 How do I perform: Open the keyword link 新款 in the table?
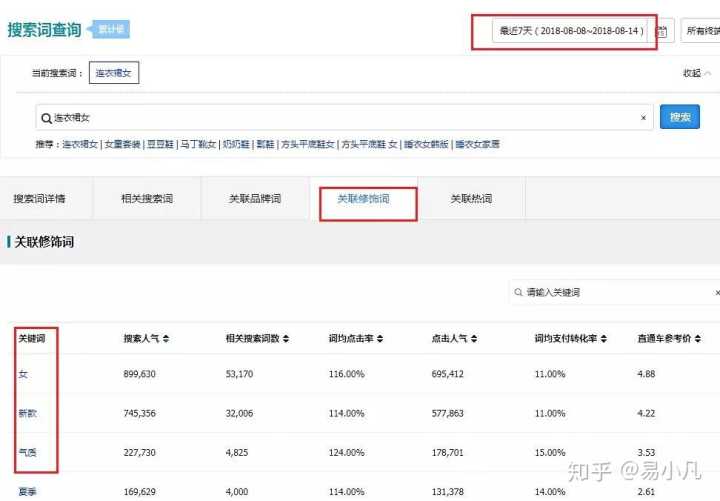click(27, 413)
